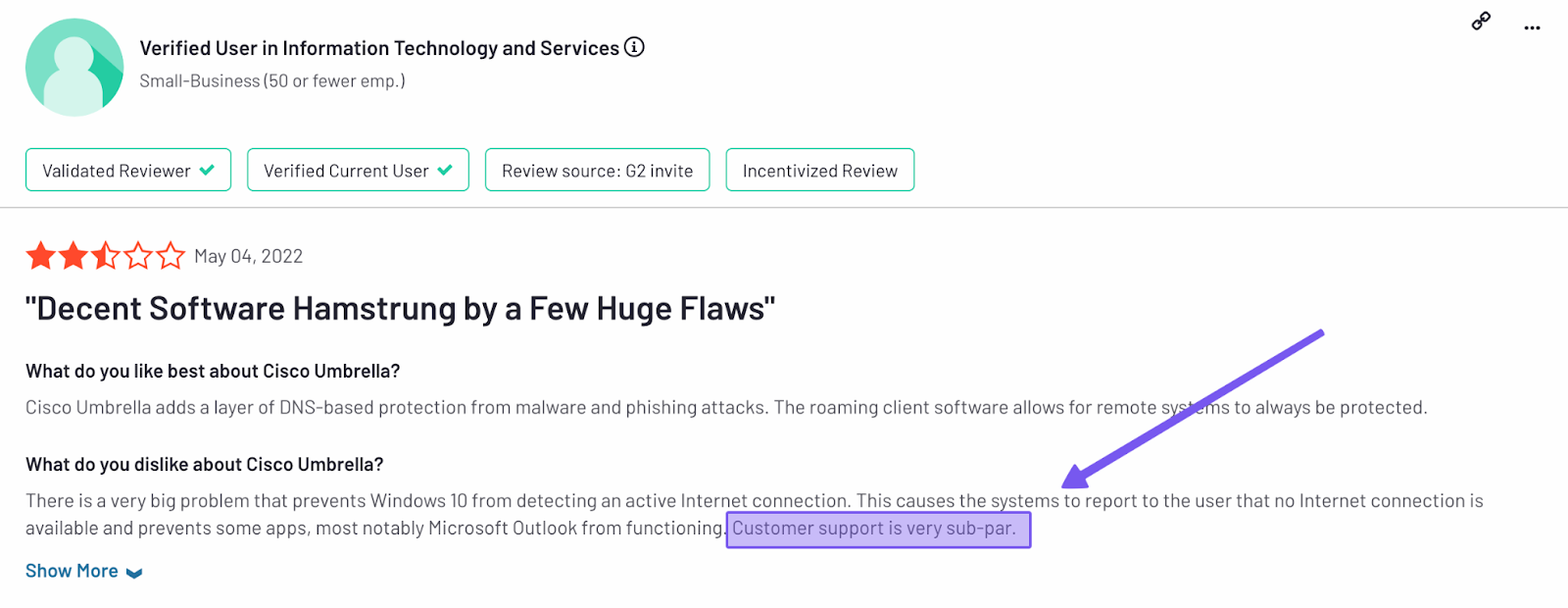Click the first filled star rating

[40, 257]
